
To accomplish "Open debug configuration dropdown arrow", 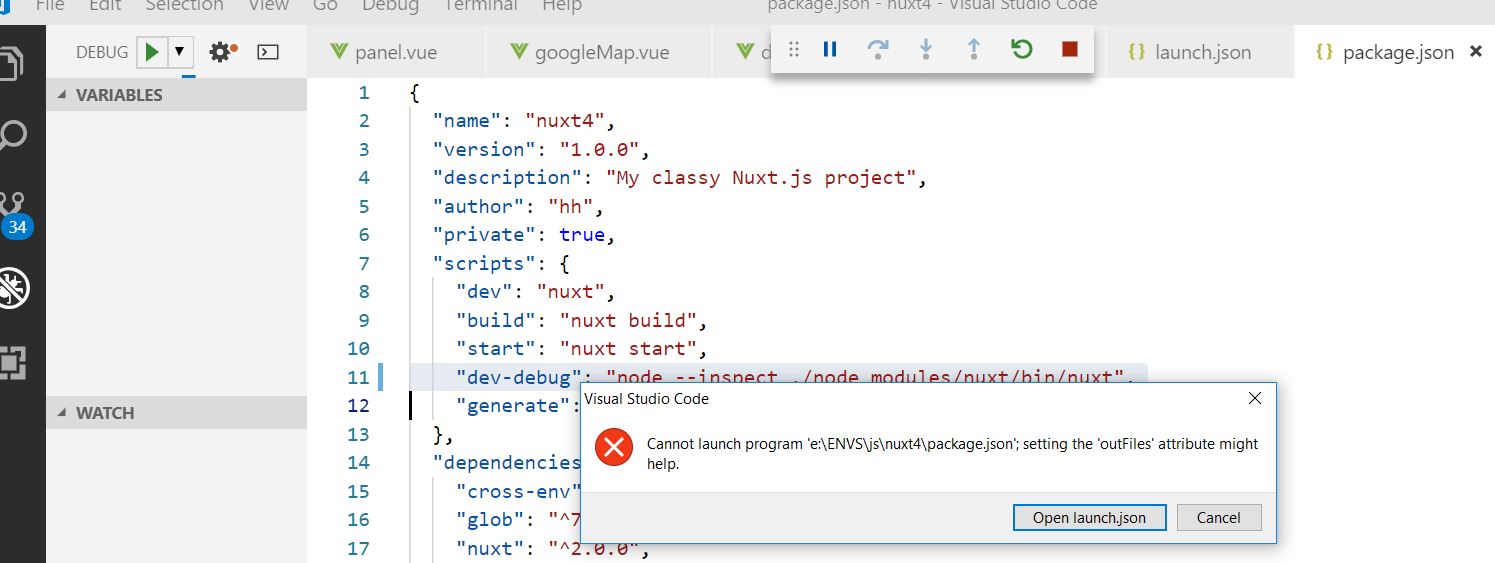I will point(179,52).
